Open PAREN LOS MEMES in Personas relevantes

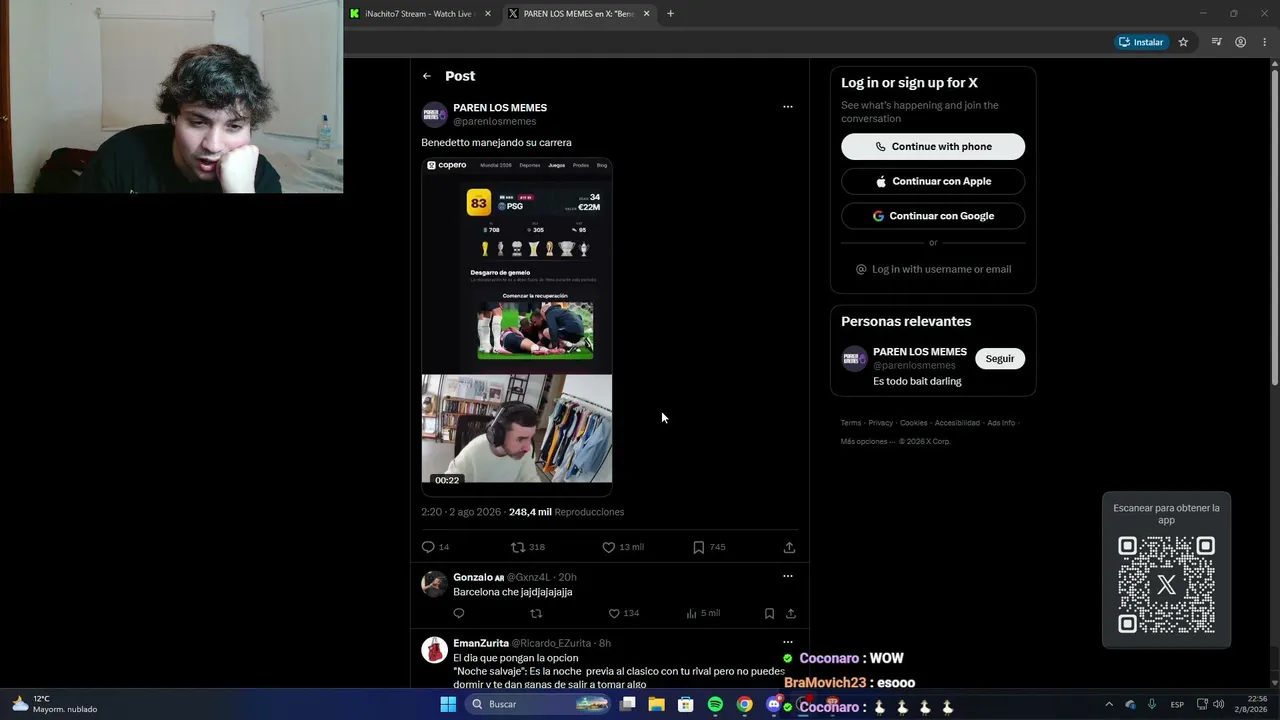pos(920,352)
